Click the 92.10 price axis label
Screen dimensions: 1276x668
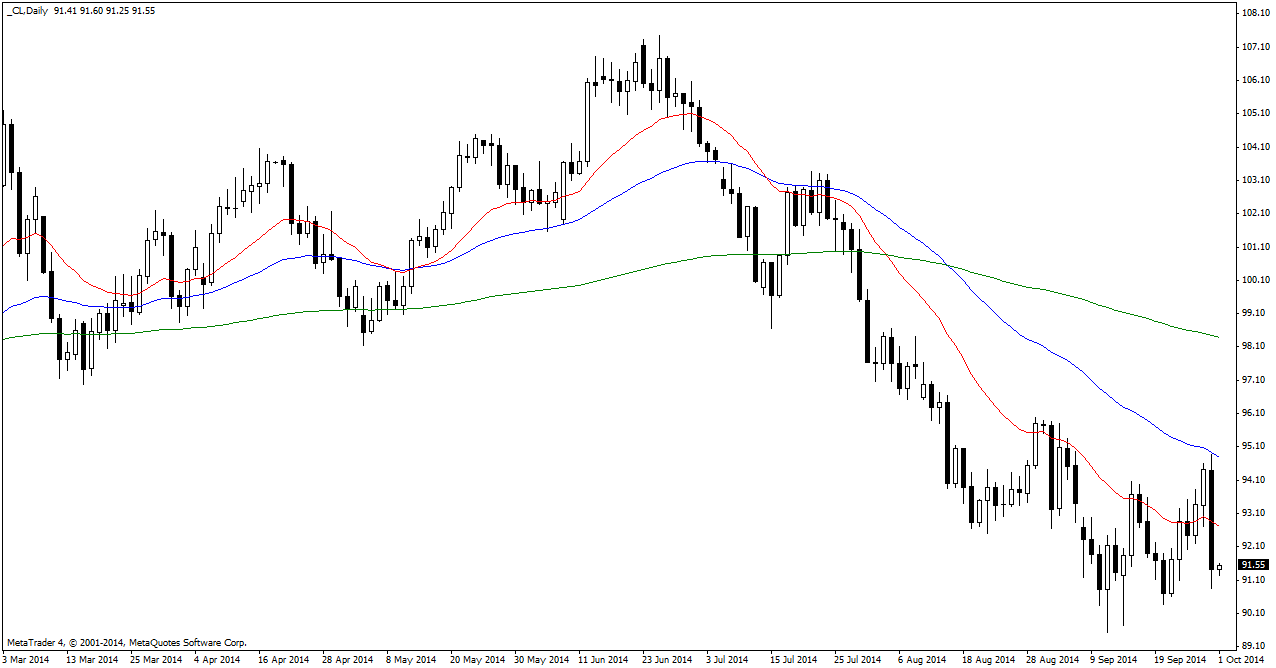pyautogui.click(x=1255, y=546)
